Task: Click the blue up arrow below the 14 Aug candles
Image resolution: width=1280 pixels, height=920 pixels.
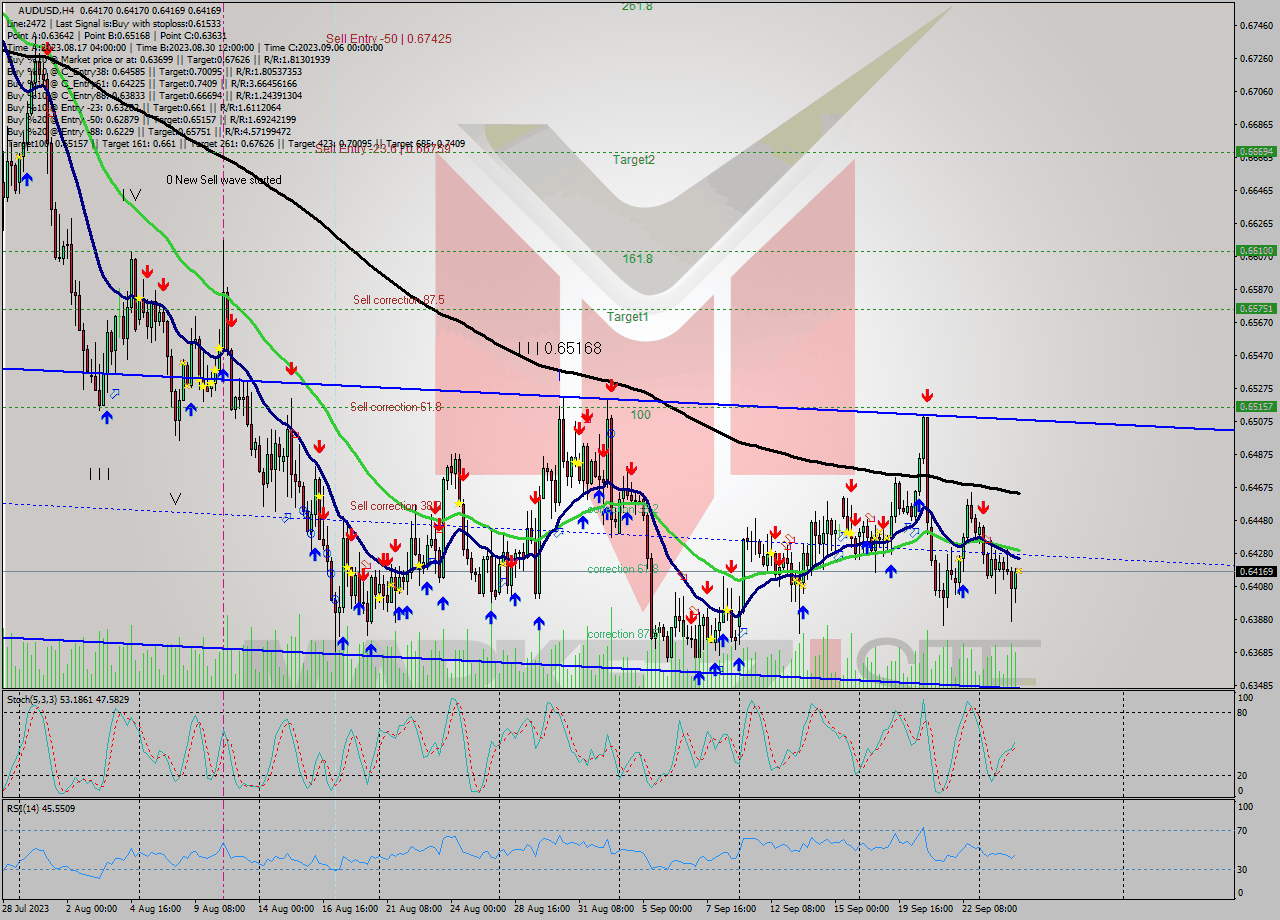Action: coord(313,554)
